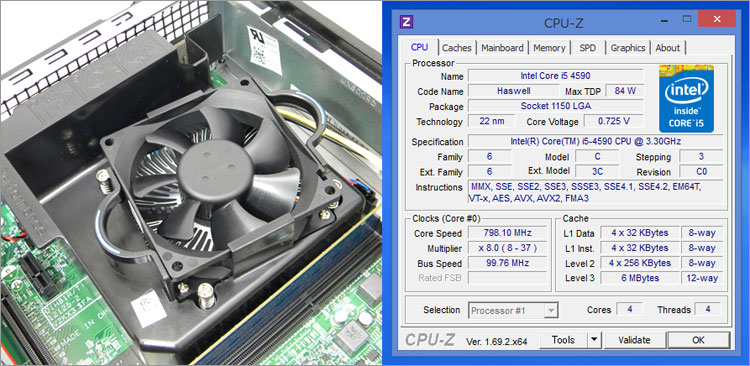750x366 pixels.
Task: Click the Package value Socket 1150 LGA
Action: (555, 106)
